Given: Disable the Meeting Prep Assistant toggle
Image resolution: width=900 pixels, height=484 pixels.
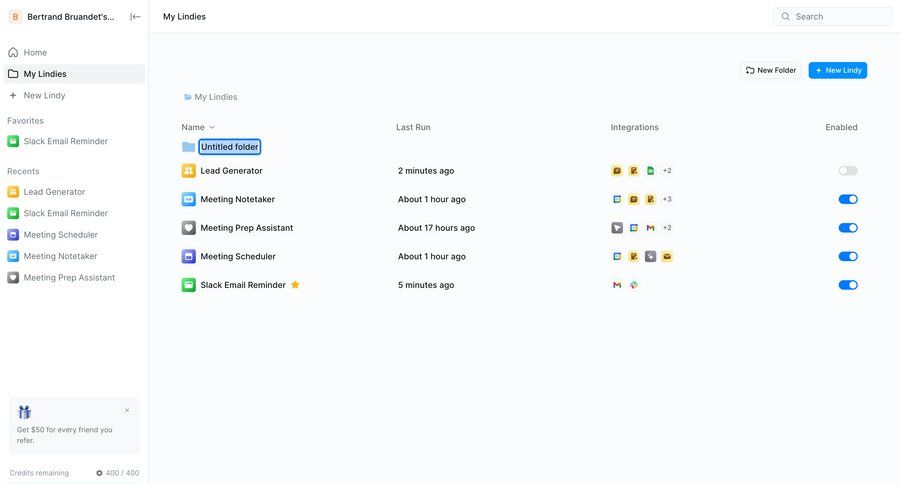Looking at the screenshot, I should [x=848, y=228].
